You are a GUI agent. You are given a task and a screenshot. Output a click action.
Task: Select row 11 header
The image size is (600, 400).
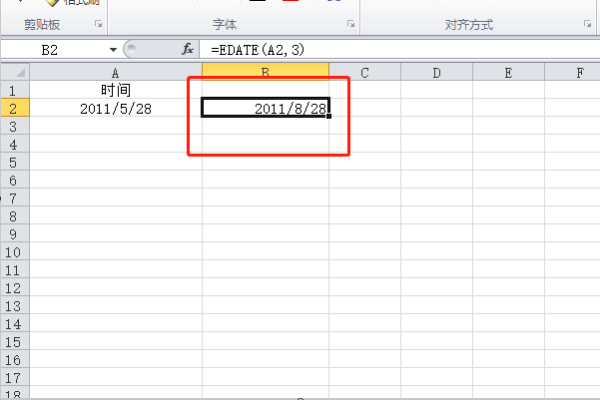coord(15,269)
